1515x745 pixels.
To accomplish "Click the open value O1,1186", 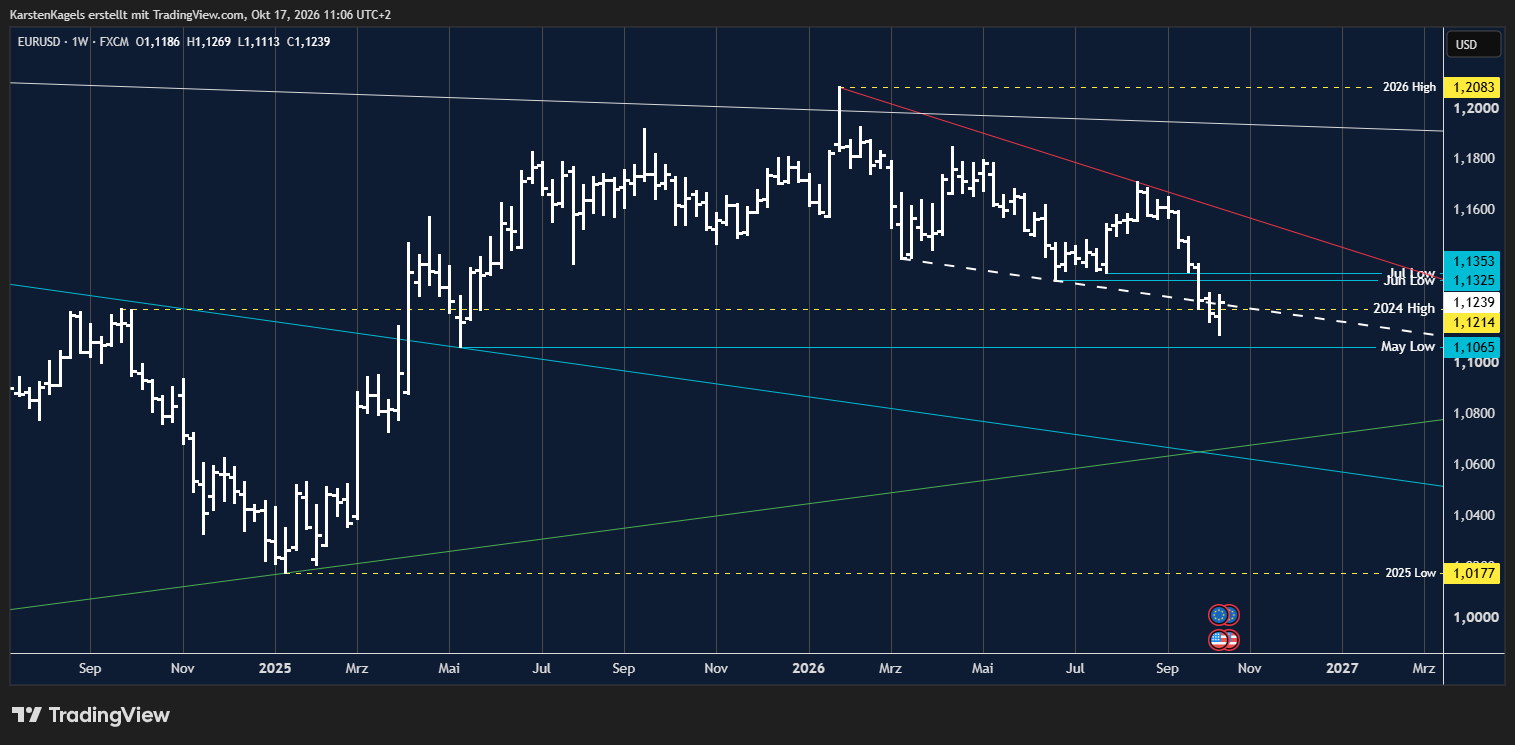I will [x=158, y=42].
